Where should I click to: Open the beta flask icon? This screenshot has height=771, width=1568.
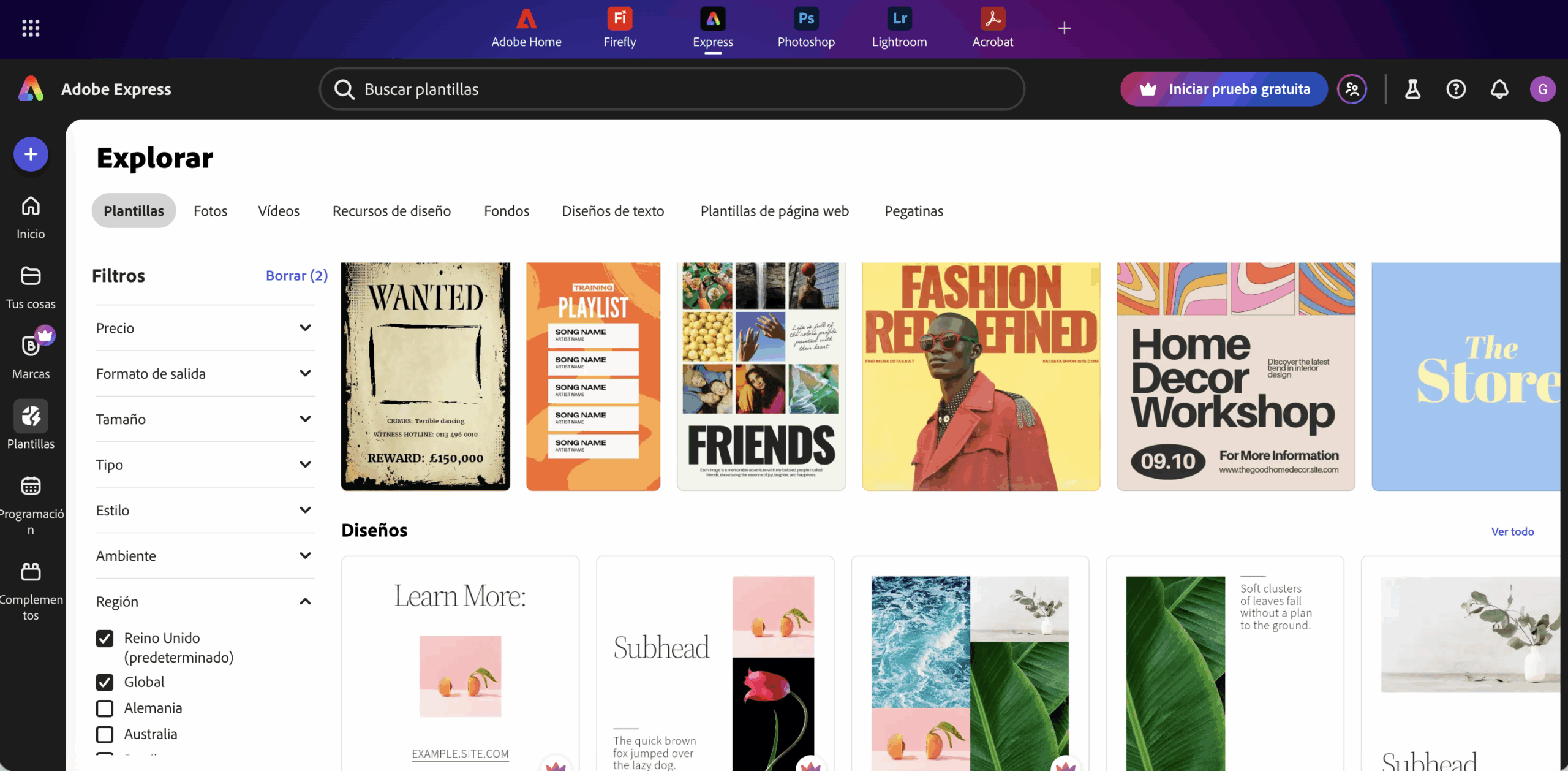(x=1412, y=89)
